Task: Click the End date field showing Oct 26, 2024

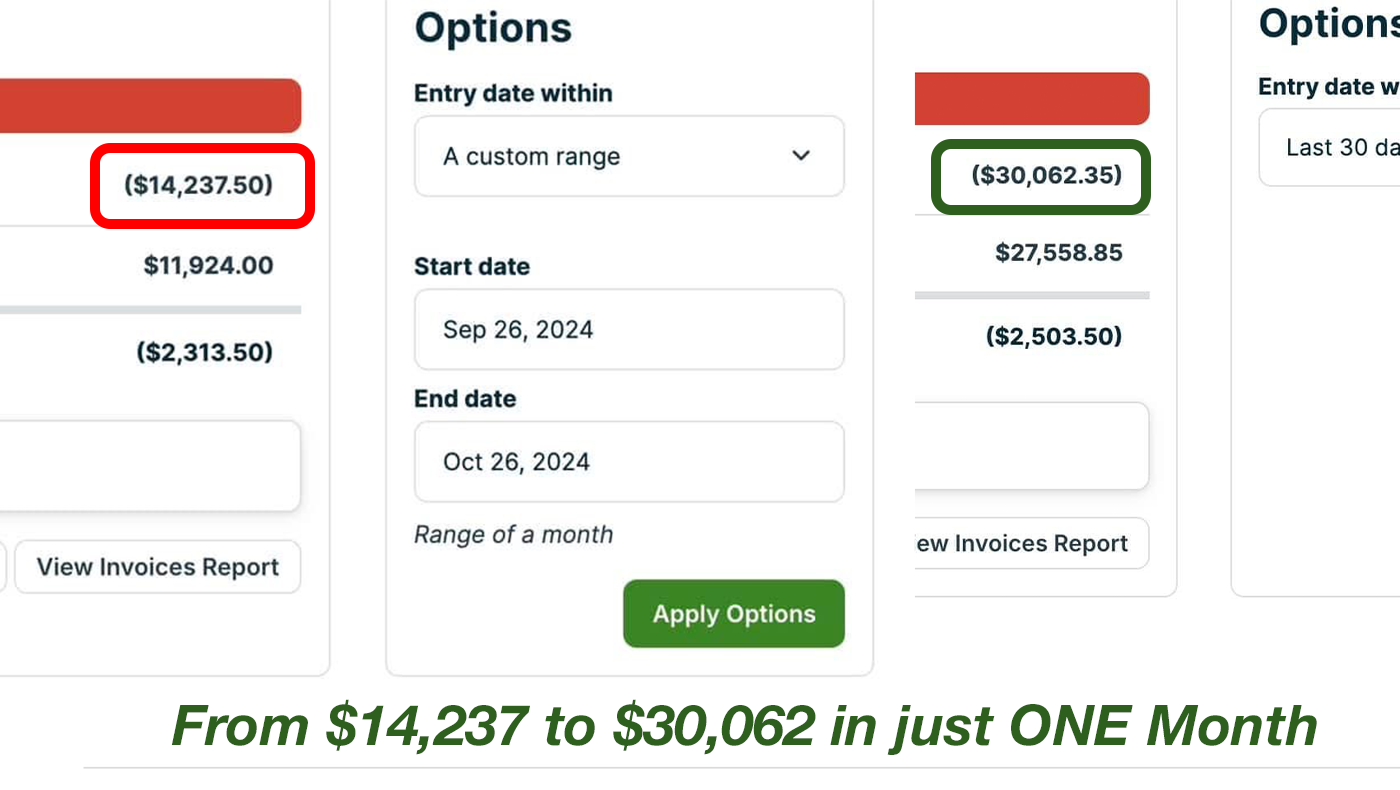Action: (629, 462)
